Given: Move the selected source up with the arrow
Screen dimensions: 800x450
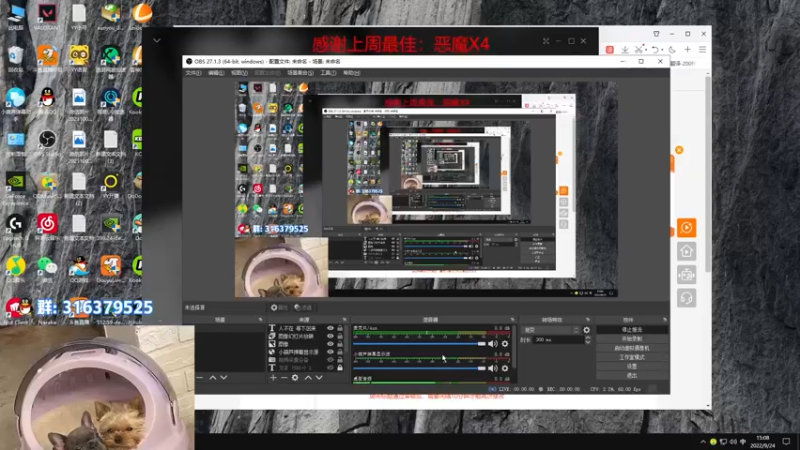Looking at the screenshot, I should tap(308, 378).
